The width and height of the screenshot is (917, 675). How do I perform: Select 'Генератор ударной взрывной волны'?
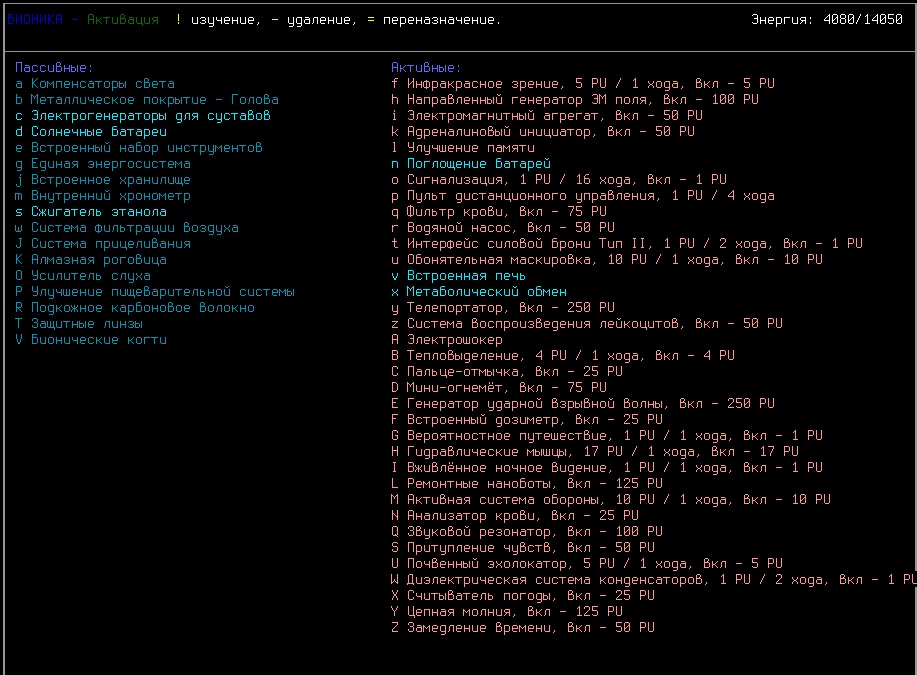coord(582,404)
